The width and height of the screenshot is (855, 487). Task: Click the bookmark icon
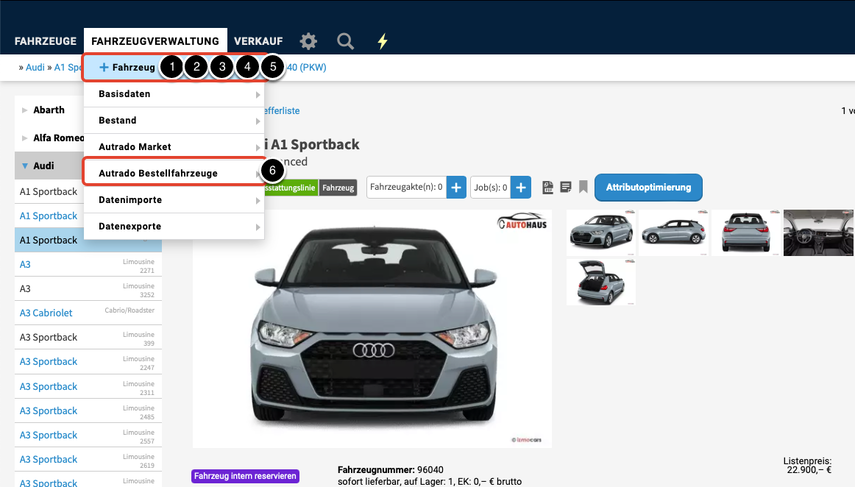[x=583, y=187]
